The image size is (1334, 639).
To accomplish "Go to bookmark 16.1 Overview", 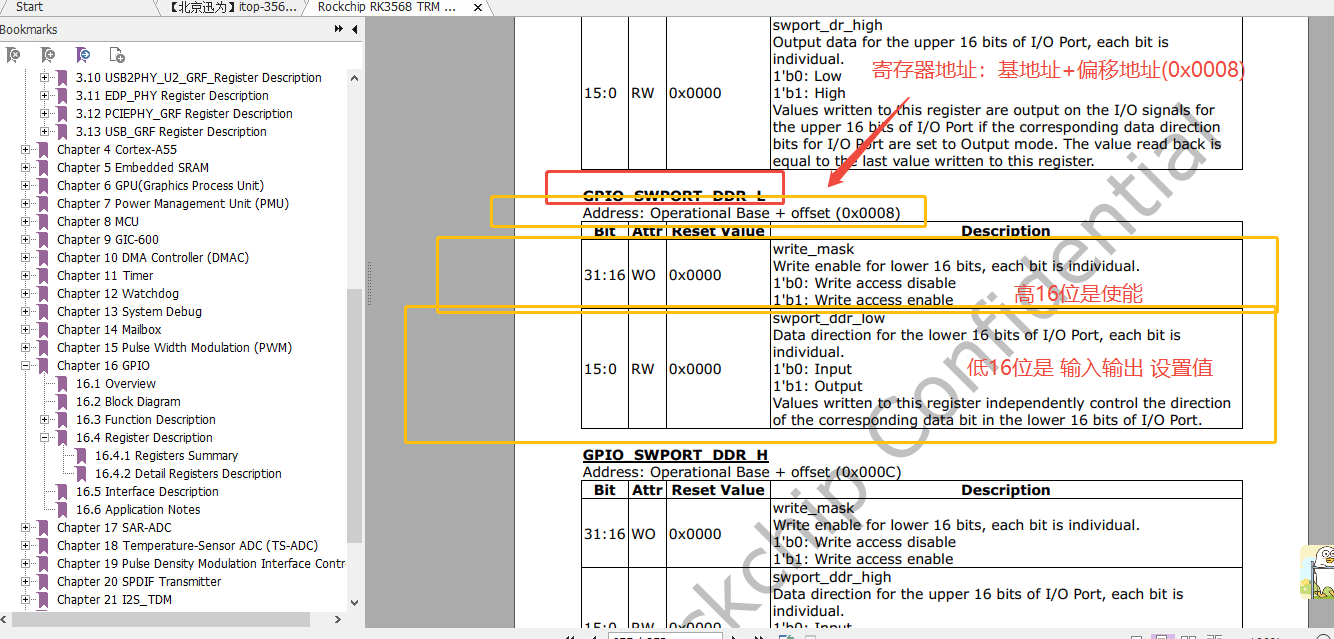I will [x=116, y=384].
